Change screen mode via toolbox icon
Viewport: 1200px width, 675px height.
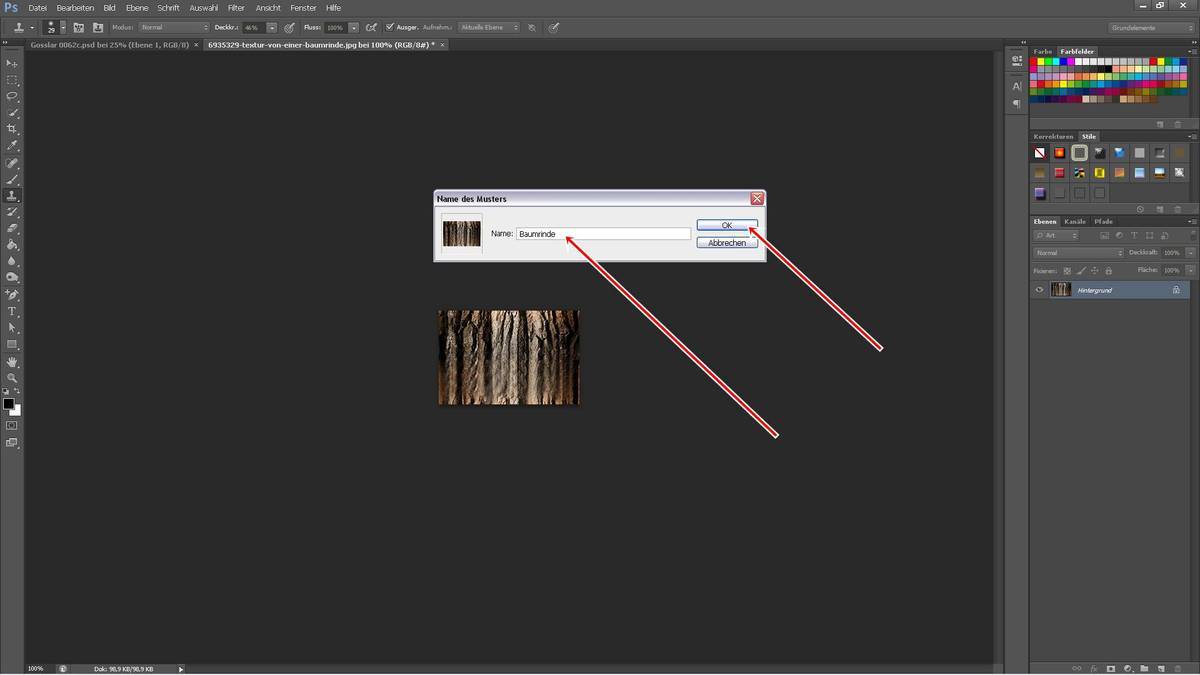12,442
